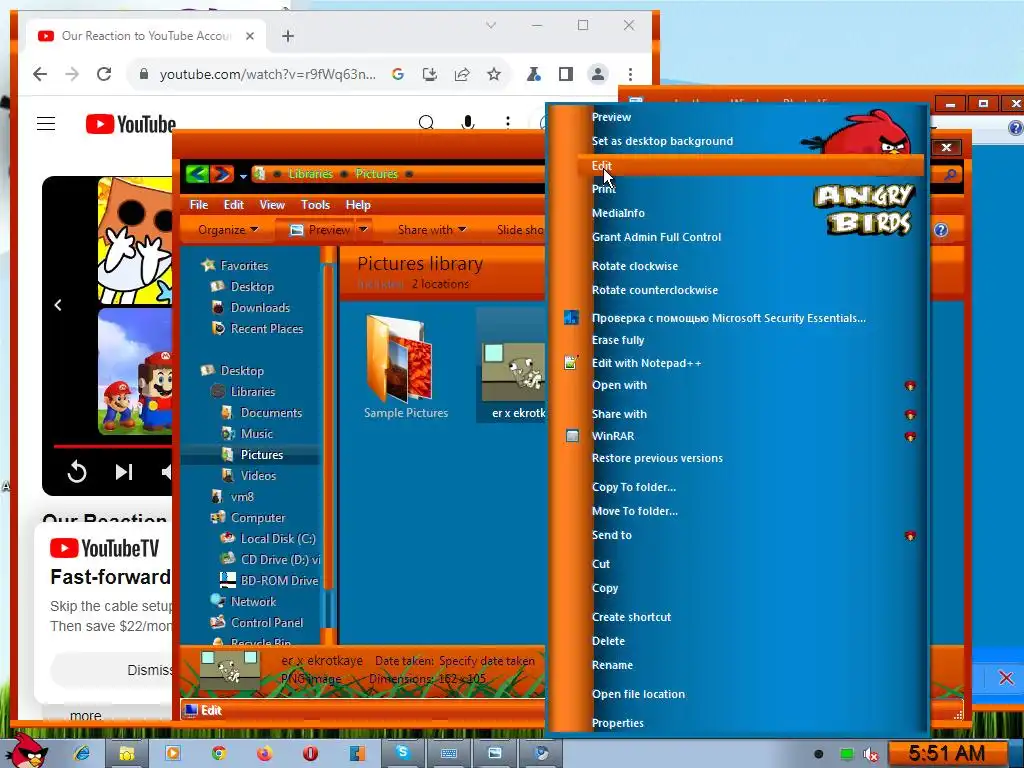Click the Chrome address bar URL

pos(268,74)
